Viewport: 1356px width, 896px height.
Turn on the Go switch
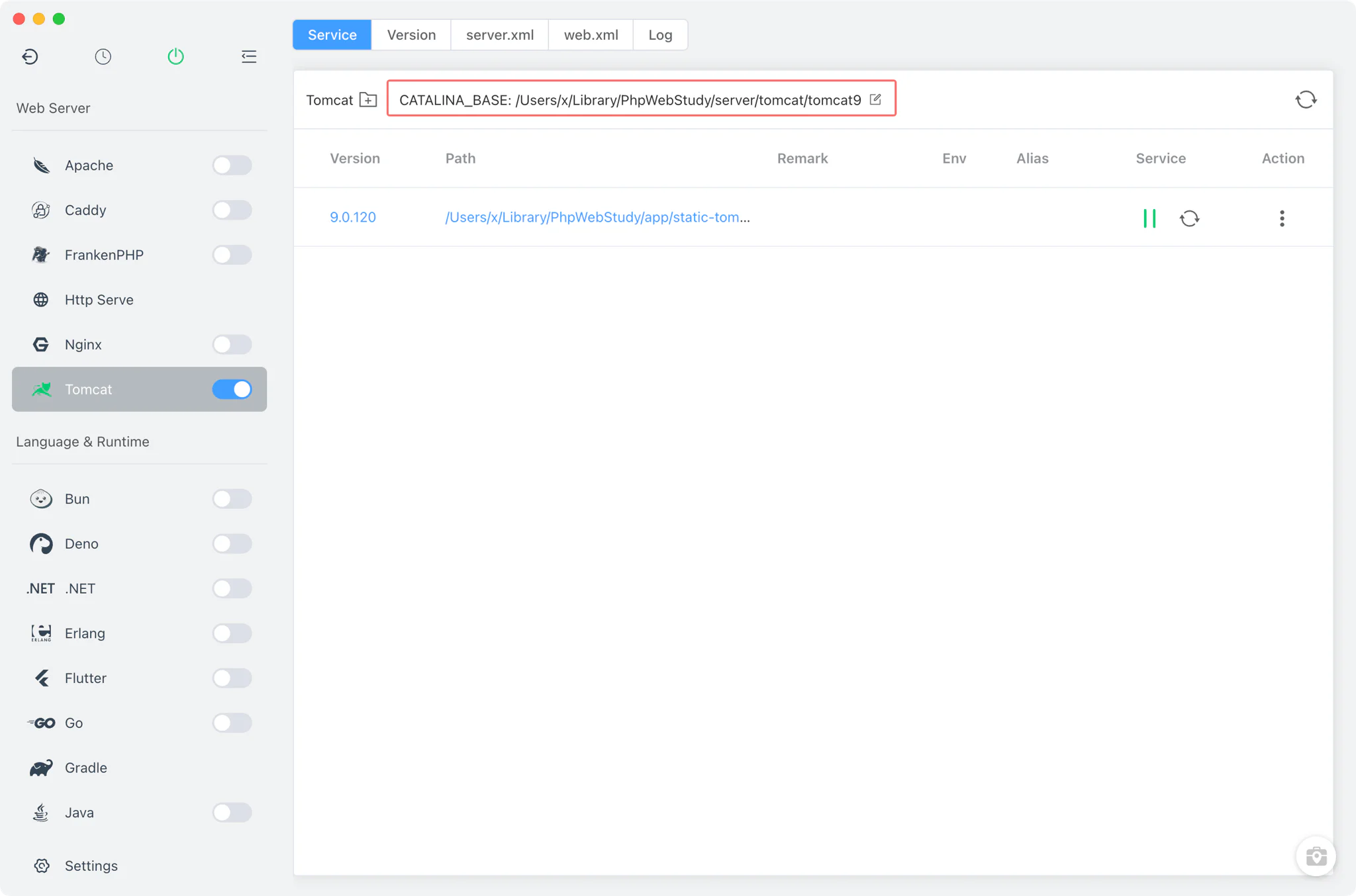click(x=232, y=723)
